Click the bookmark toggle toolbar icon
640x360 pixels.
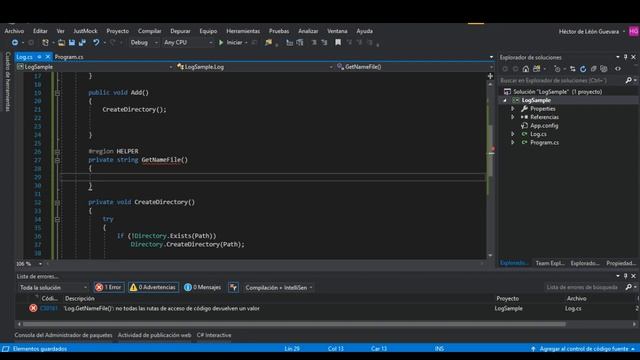(x=338, y=42)
